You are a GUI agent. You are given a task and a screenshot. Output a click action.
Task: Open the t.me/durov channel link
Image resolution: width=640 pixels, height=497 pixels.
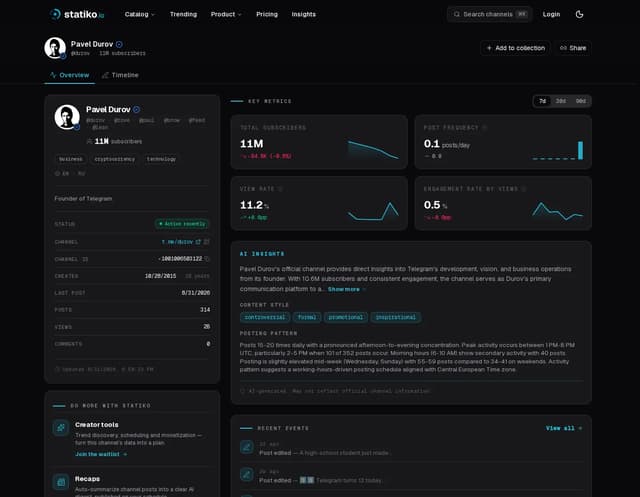coord(177,242)
